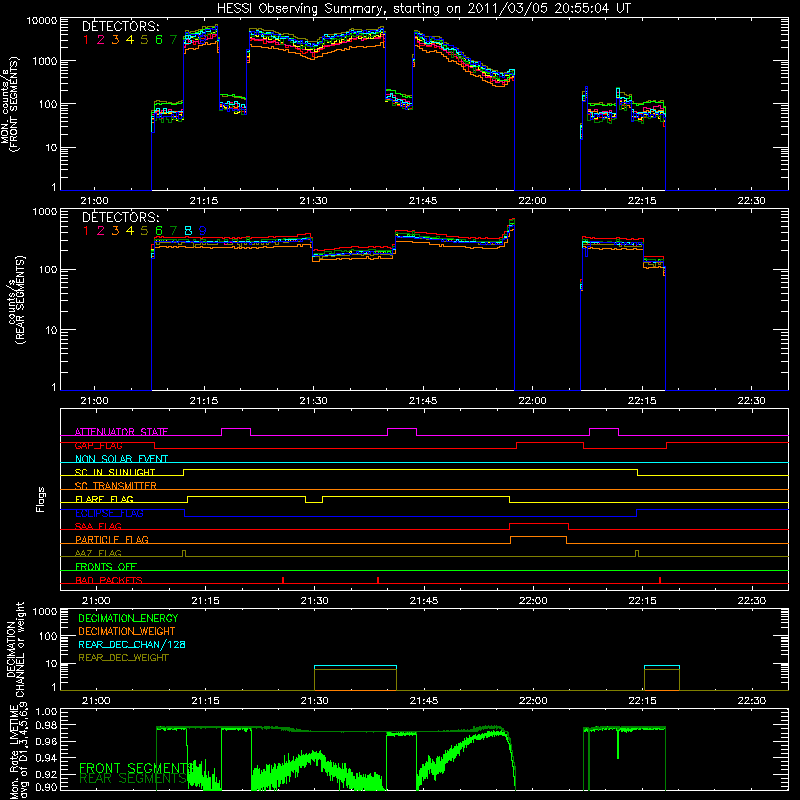Click the 21:30 tick under front segments plot

(313, 201)
